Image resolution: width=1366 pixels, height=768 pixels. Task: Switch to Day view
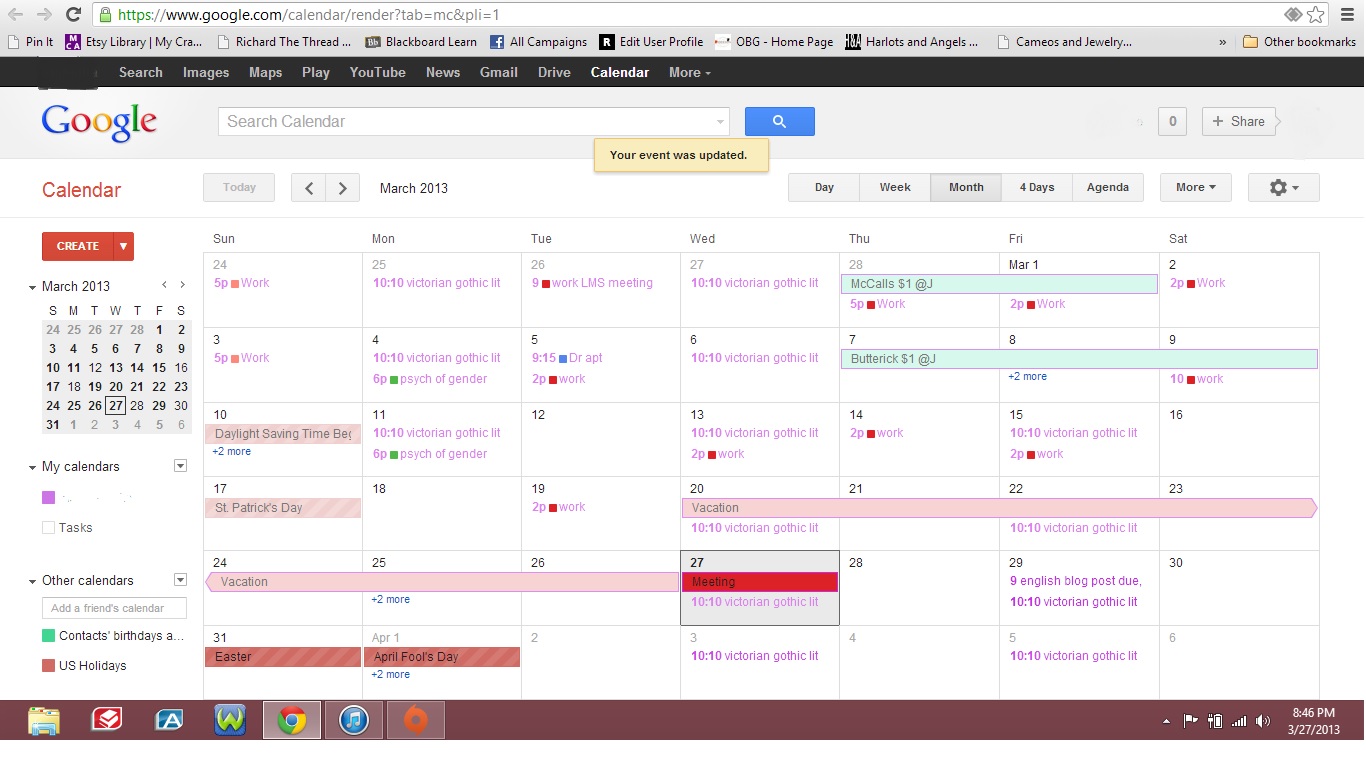(x=824, y=187)
